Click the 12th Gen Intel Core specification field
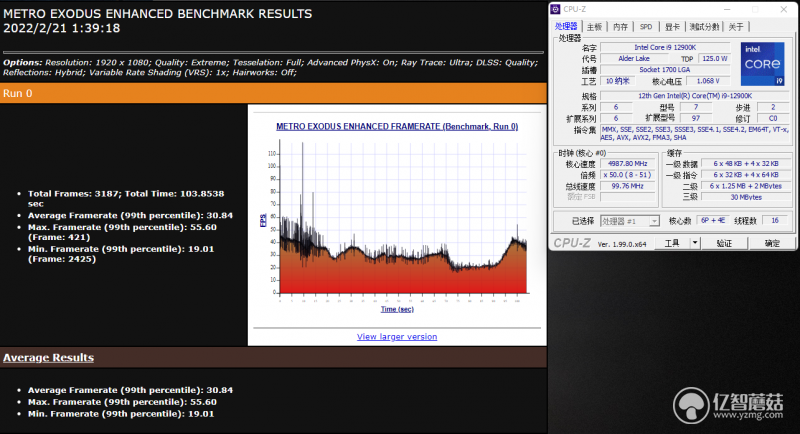This screenshot has height=434, width=800. (695, 96)
